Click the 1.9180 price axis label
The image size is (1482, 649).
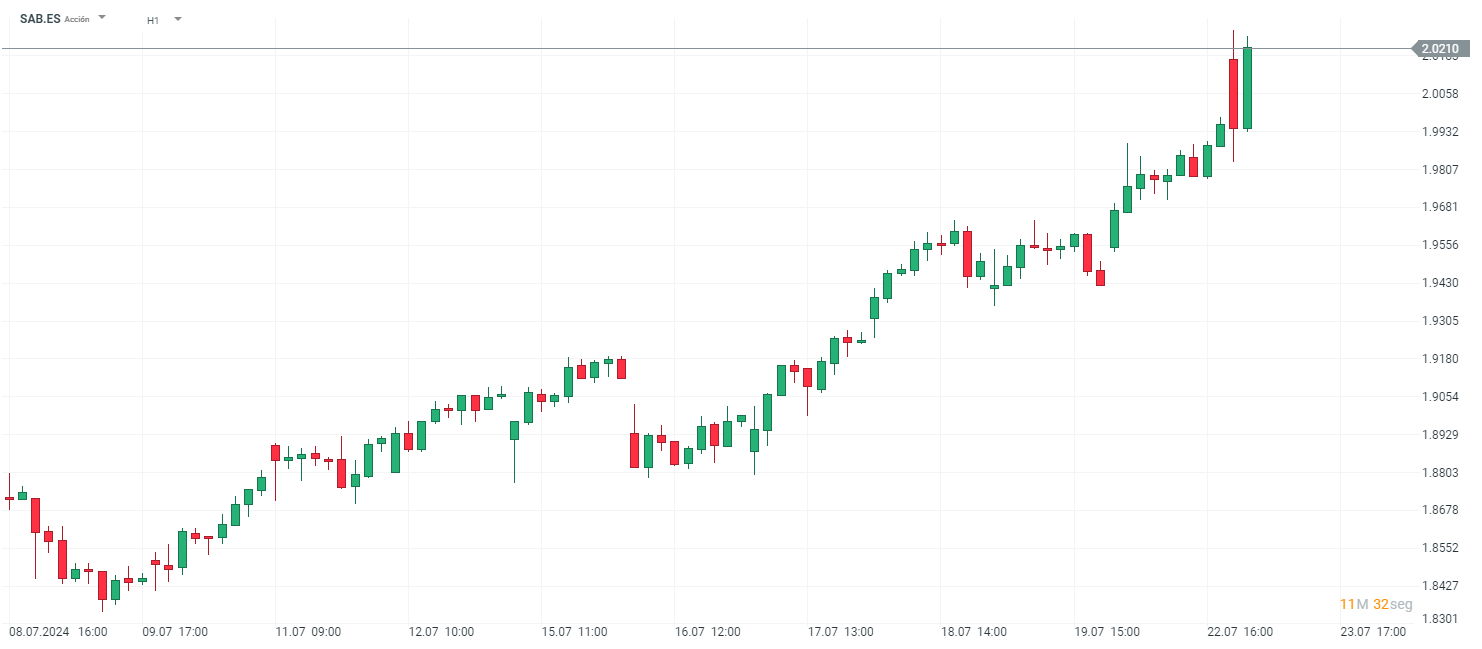pyautogui.click(x=1439, y=359)
